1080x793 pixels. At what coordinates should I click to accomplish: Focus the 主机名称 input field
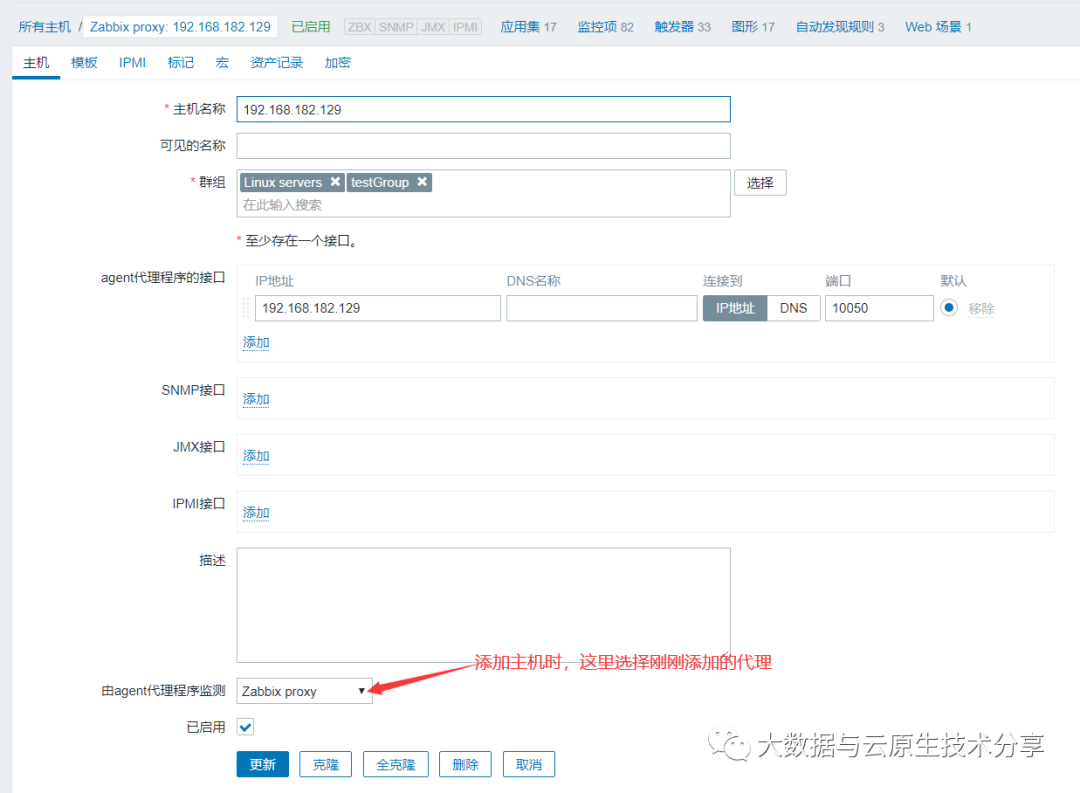point(484,110)
